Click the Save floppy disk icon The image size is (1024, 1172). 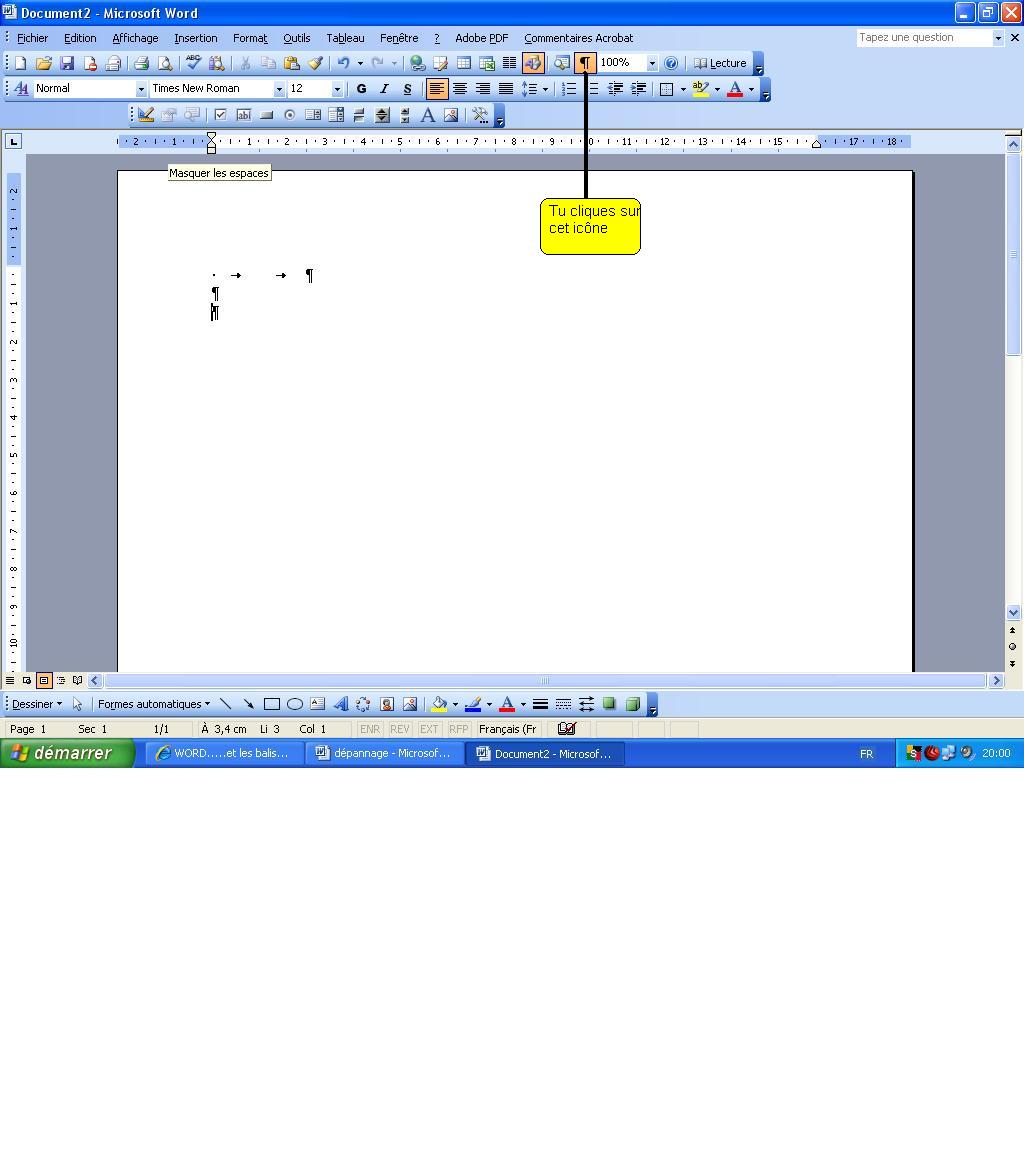[67, 63]
